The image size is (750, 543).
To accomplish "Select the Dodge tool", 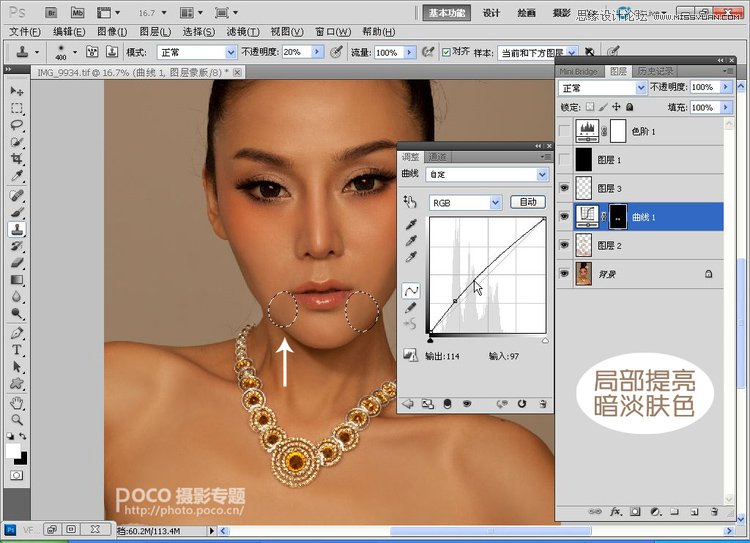I will click(x=17, y=314).
